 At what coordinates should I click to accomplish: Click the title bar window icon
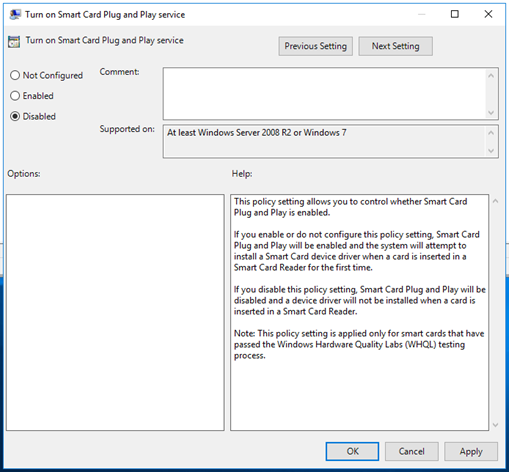click(x=15, y=15)
